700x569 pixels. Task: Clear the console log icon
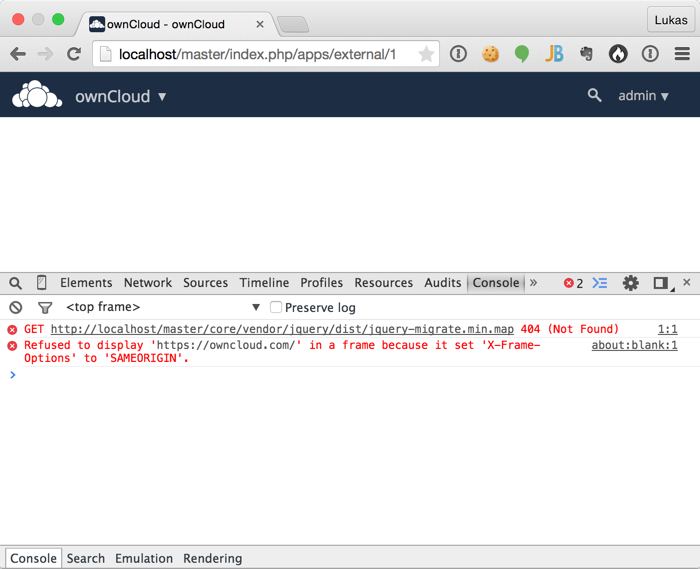tap(15, 308)
